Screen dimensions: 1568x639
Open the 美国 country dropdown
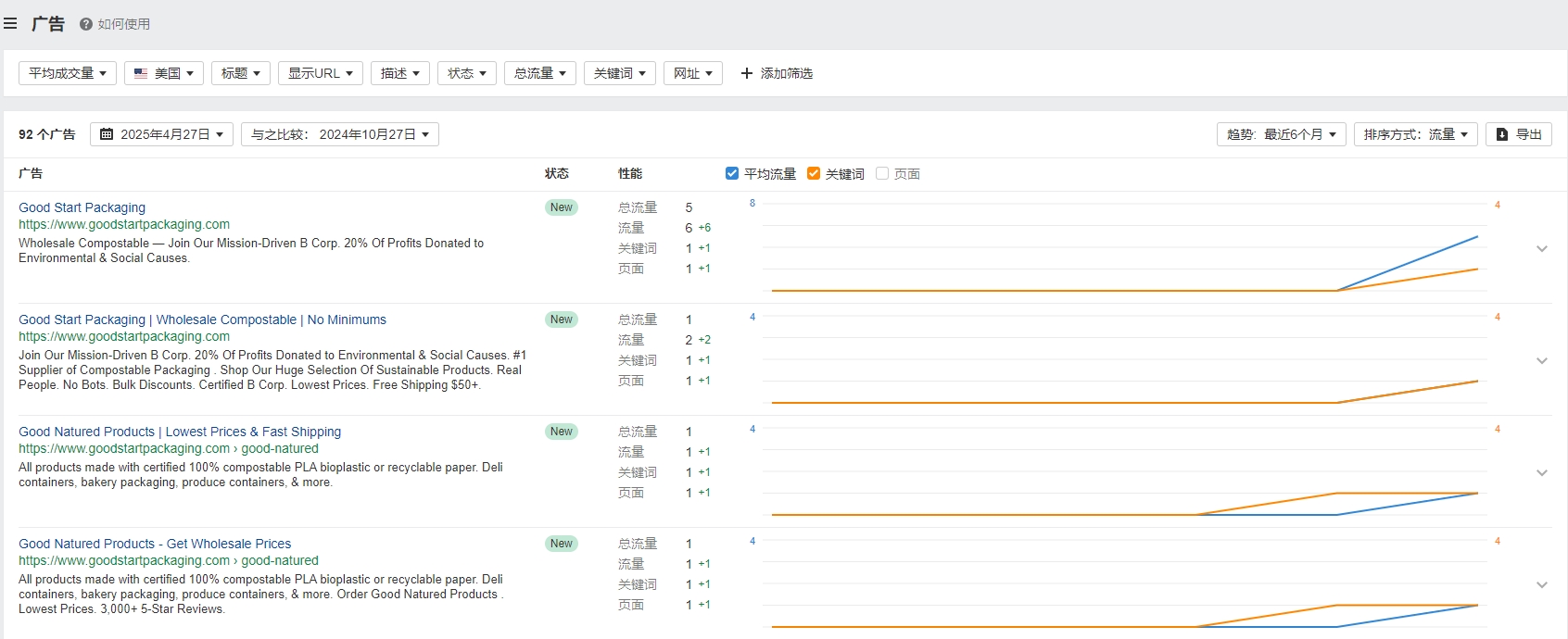164,73
